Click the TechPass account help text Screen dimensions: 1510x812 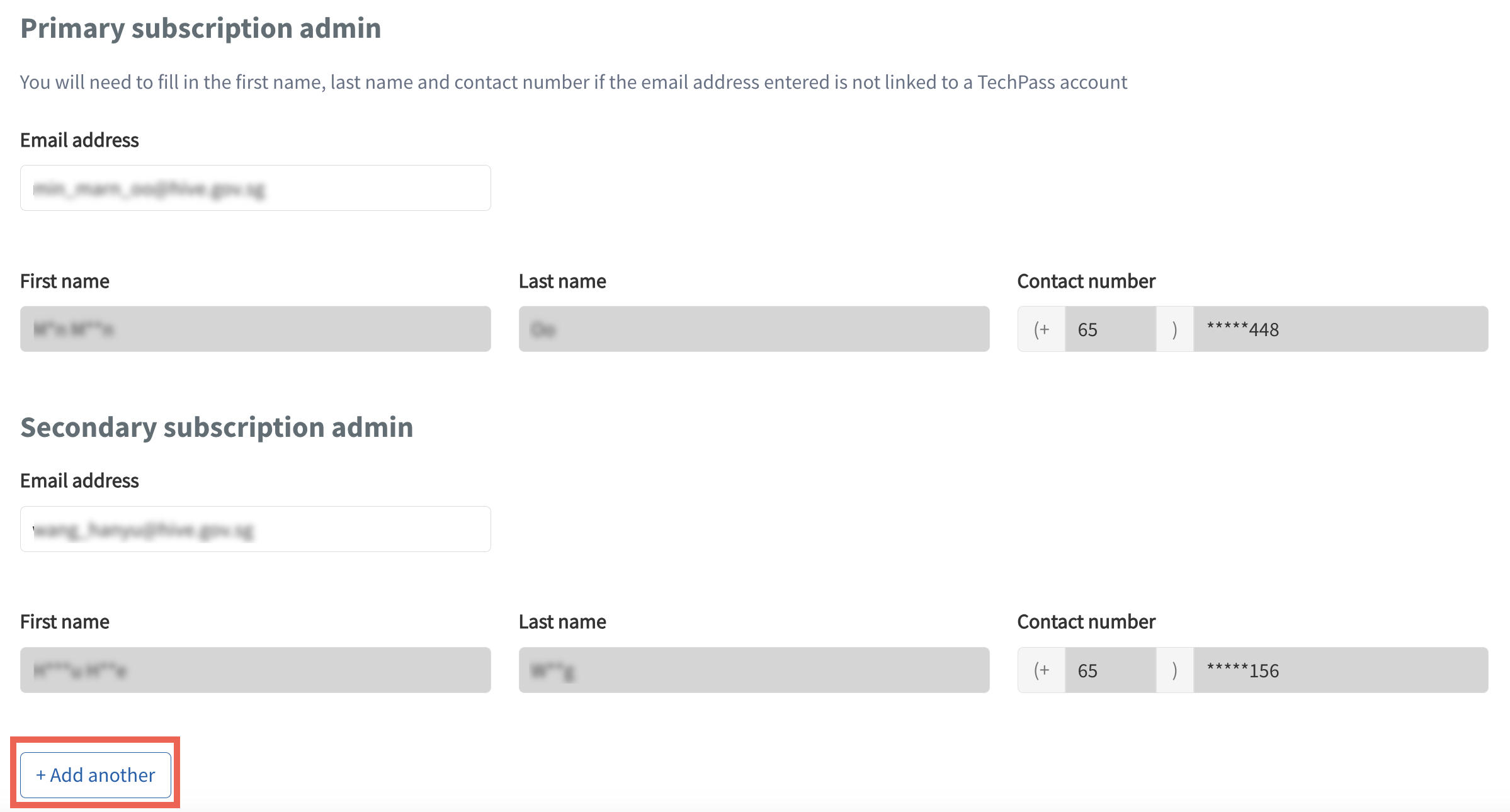point(573,82)
